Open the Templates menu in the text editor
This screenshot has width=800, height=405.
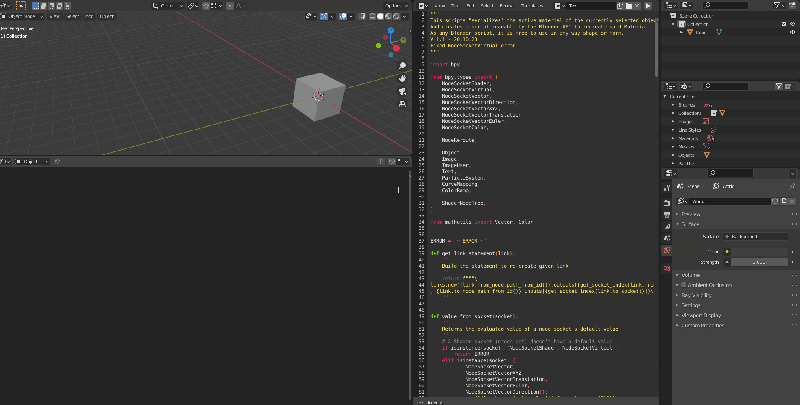[532, 6]
